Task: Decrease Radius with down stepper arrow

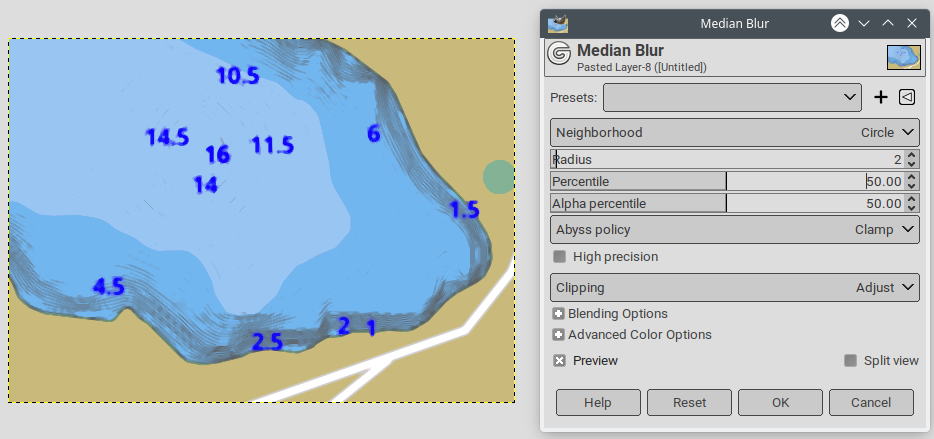Action: click(x=911, y=164)
